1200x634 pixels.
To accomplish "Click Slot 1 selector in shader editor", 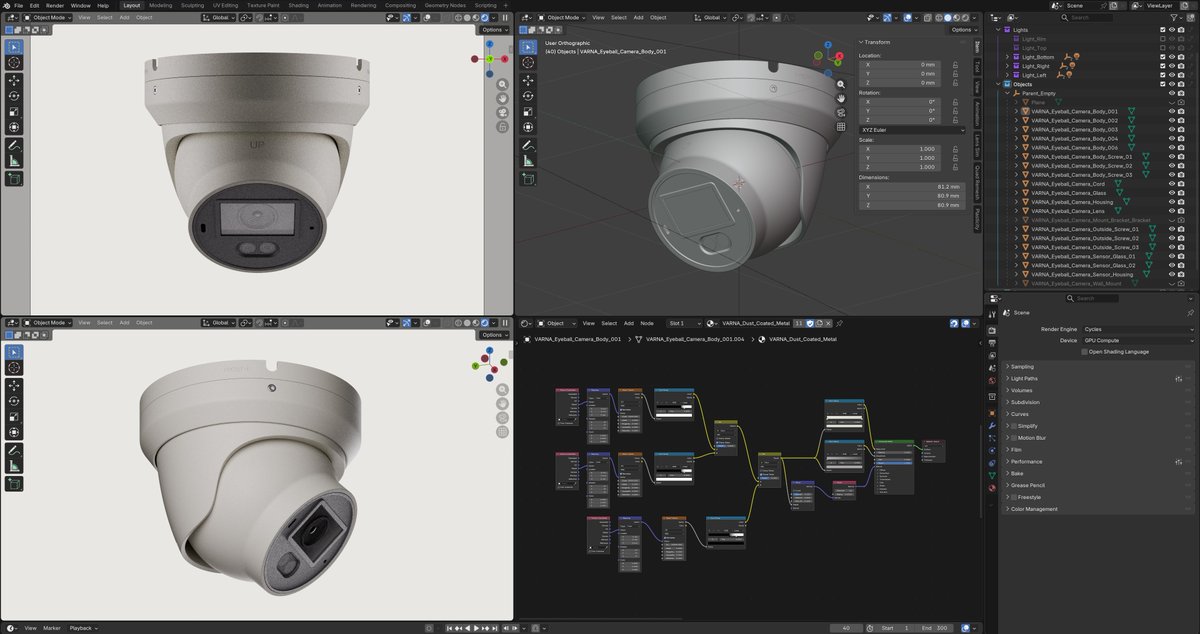I will point(683,323).
